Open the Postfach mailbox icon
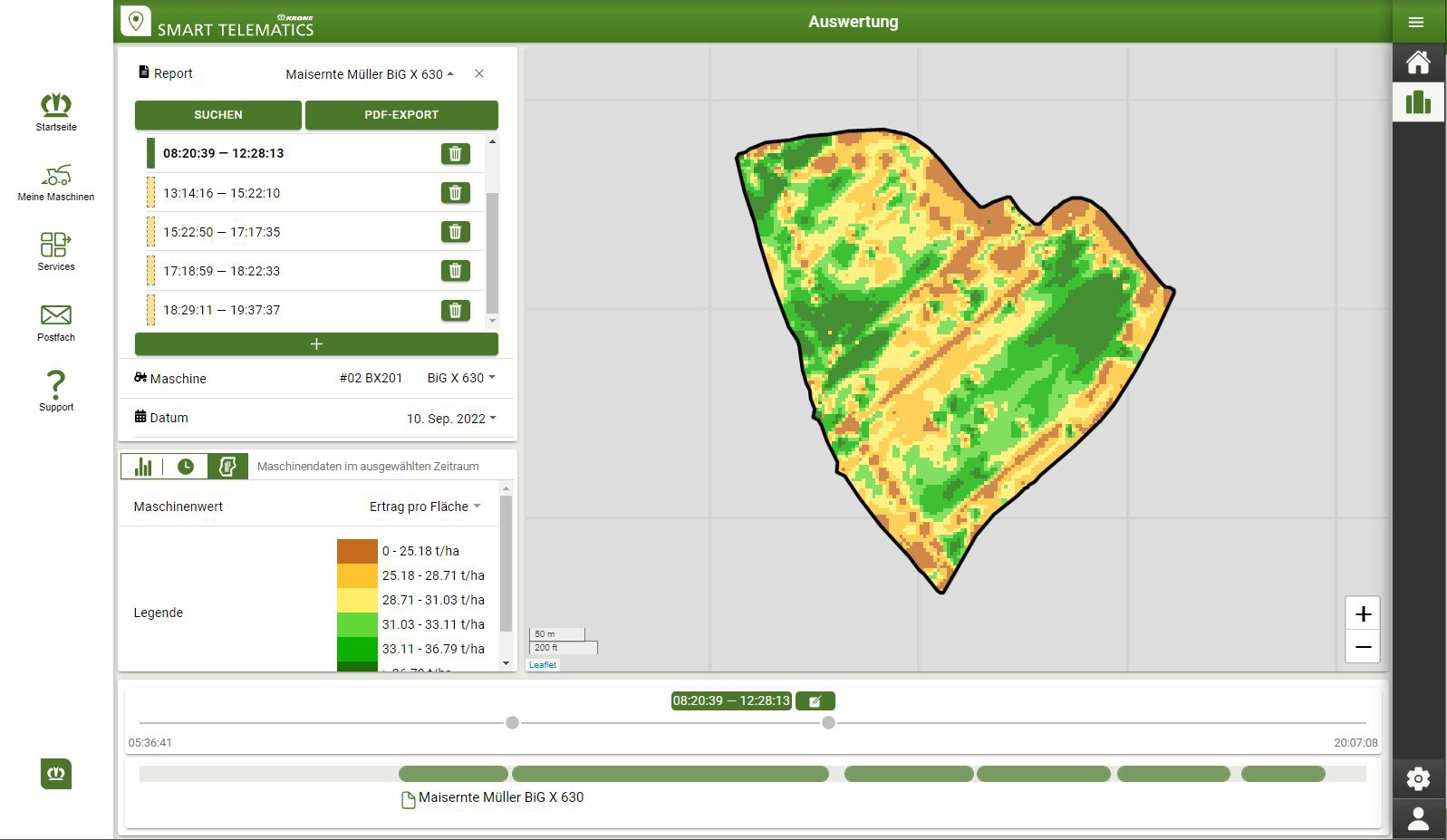This screenshot has width=1447, height=840. [56, 322]
